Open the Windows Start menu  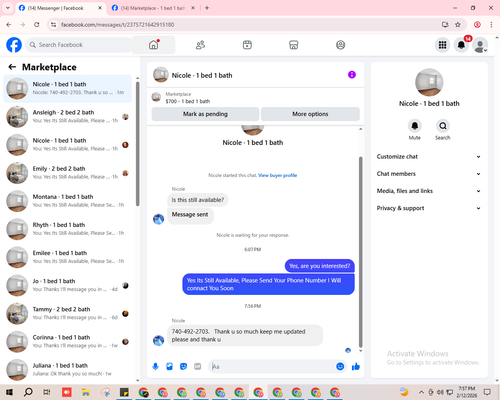(9, 392)
